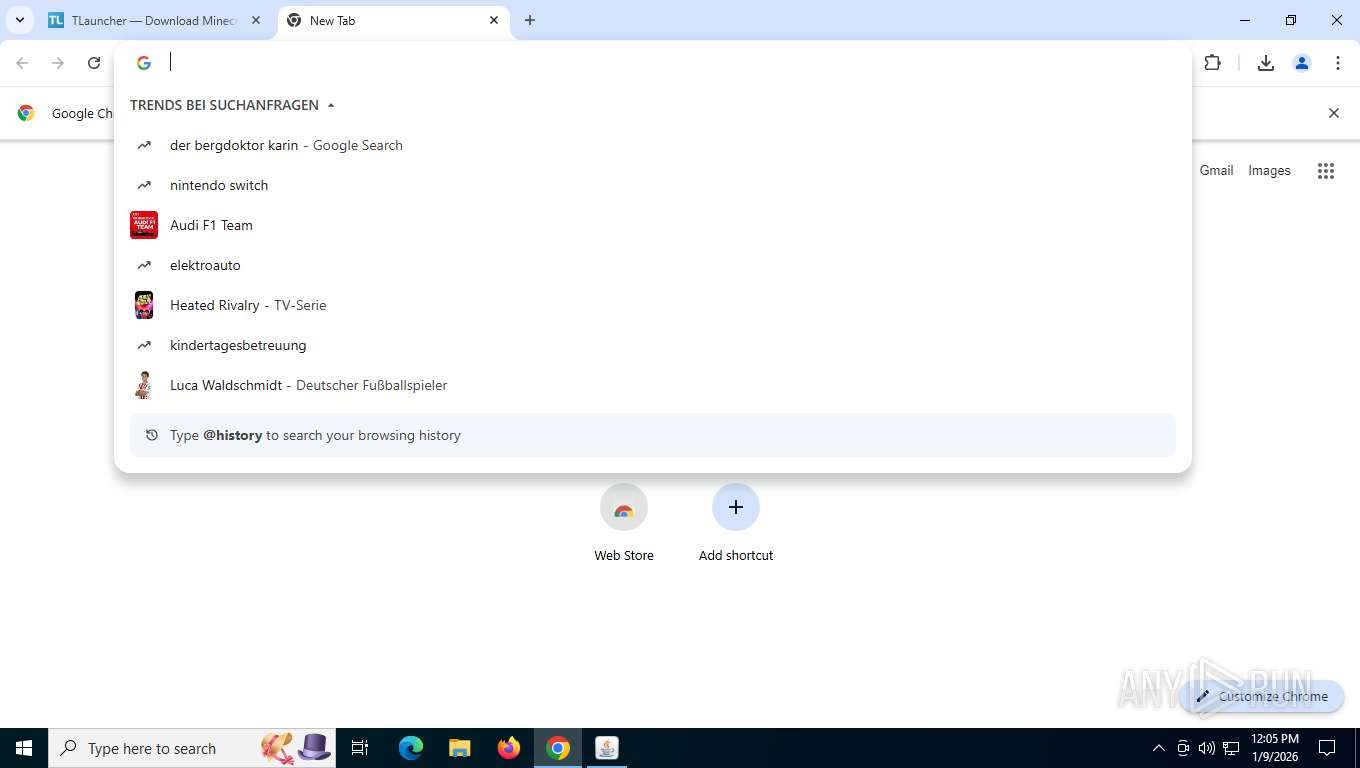Click the Google icon in address bar
The image size is (1360, 768).
coord(144,63)
